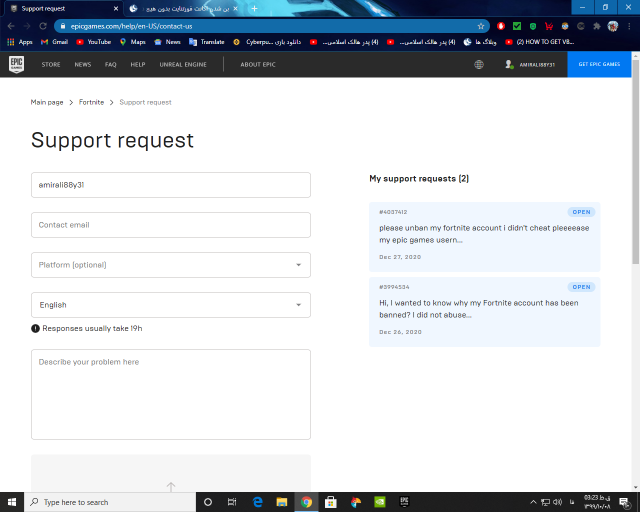Open the Maps bookmark
The image size is (640, 512).
pos(133,42)
